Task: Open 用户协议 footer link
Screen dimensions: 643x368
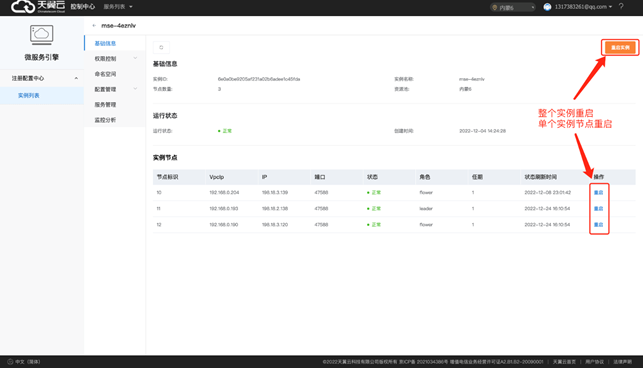Action: pyautogui.click(x=594, y=362)
